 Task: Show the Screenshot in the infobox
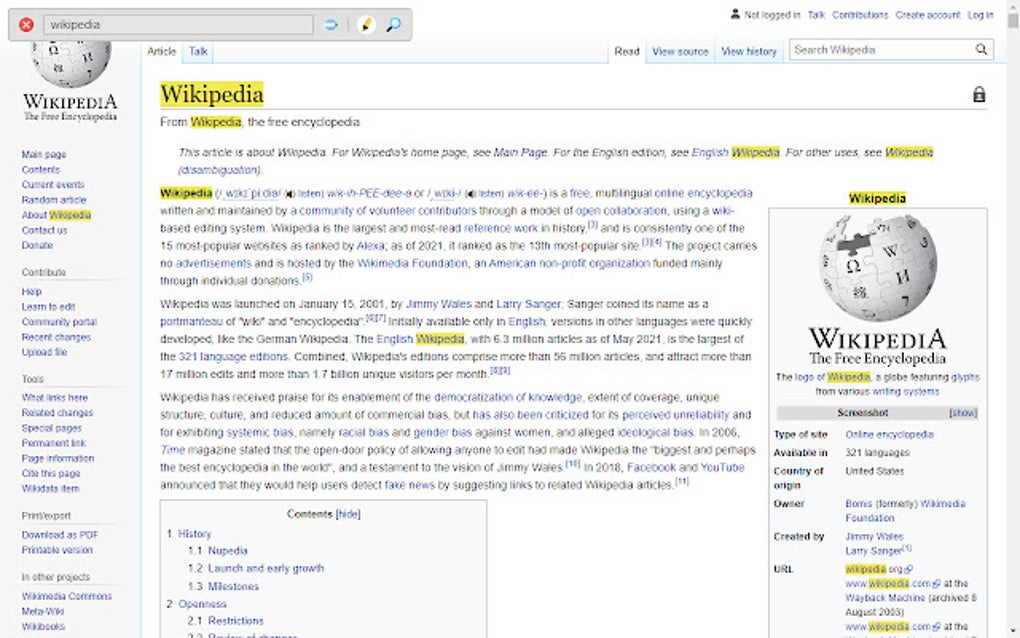point(964,413)
